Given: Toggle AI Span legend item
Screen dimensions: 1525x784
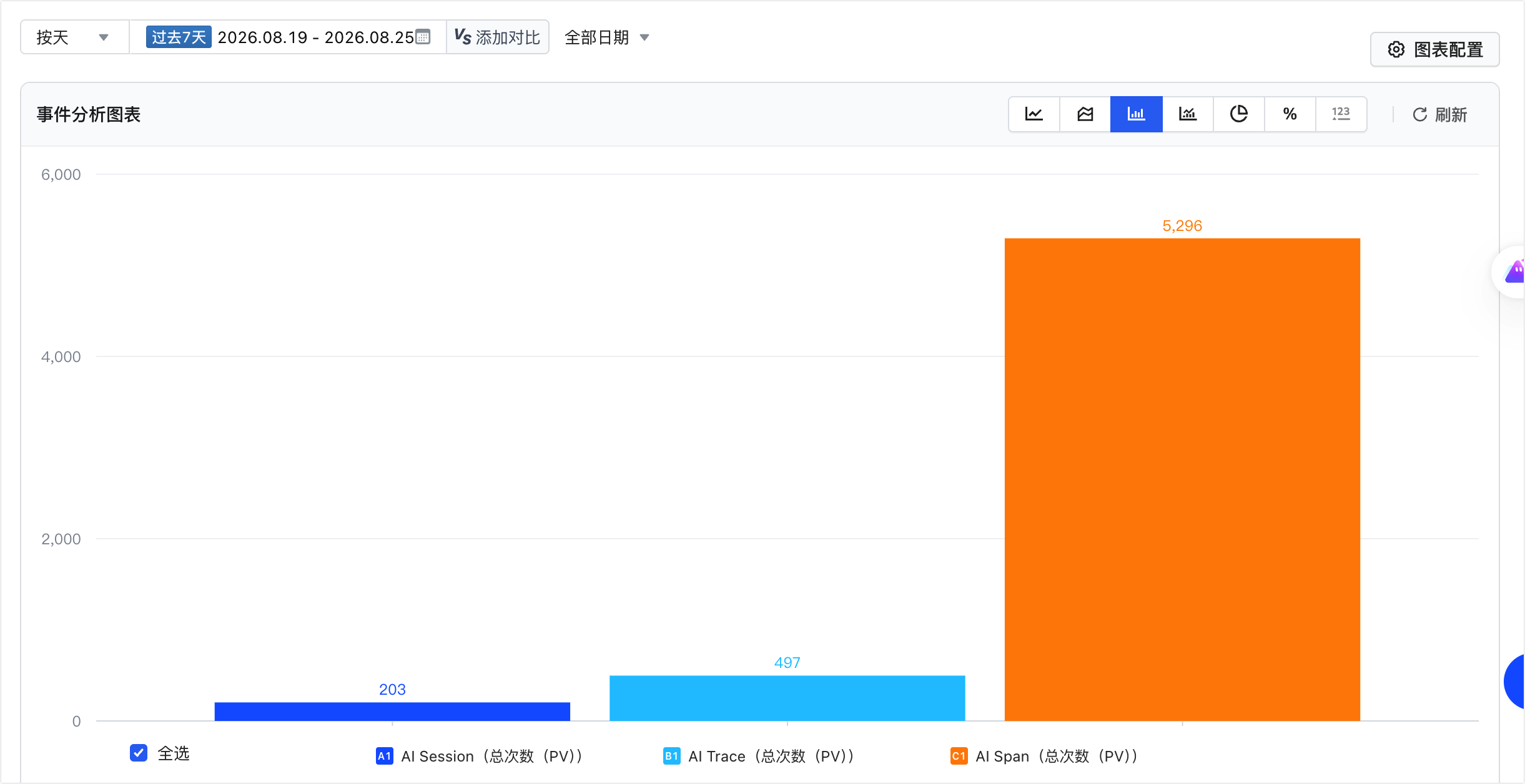Looking at the screenshot, I should 1044,756.
